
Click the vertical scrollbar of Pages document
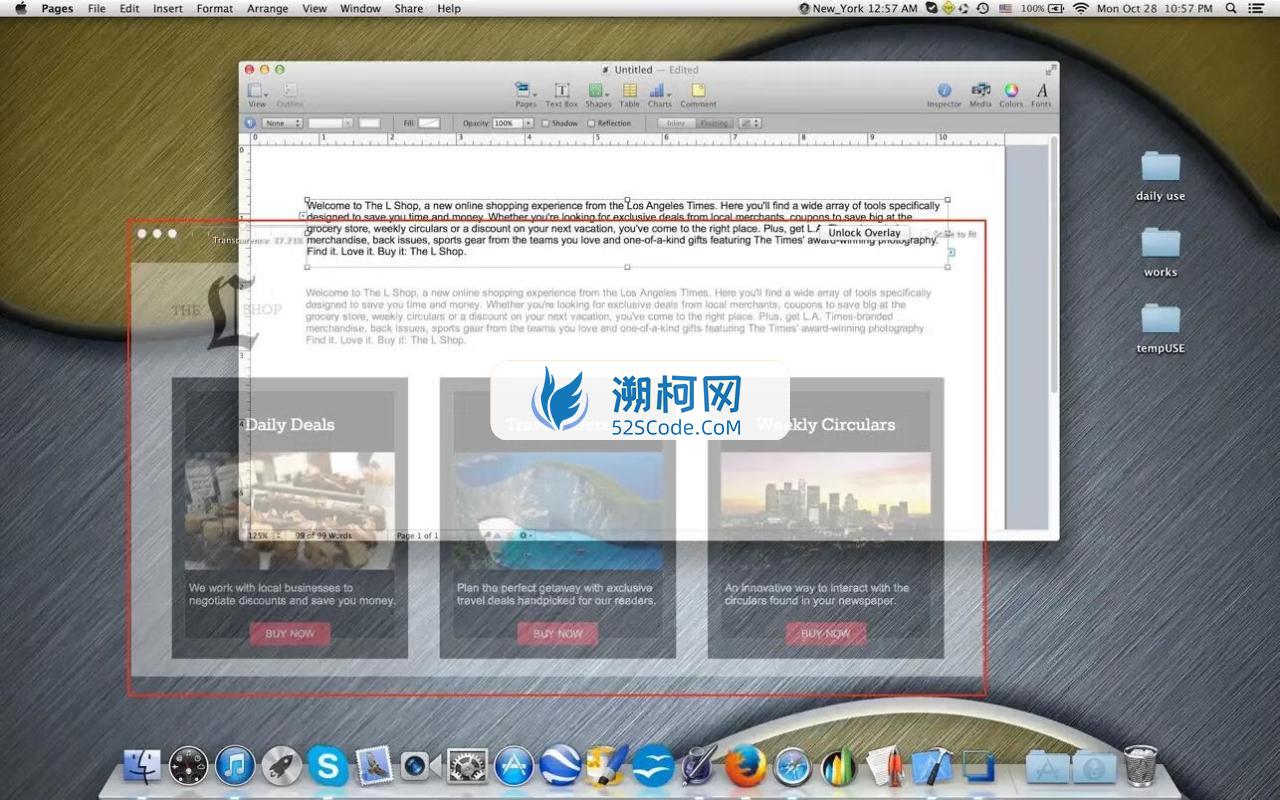1052,265
